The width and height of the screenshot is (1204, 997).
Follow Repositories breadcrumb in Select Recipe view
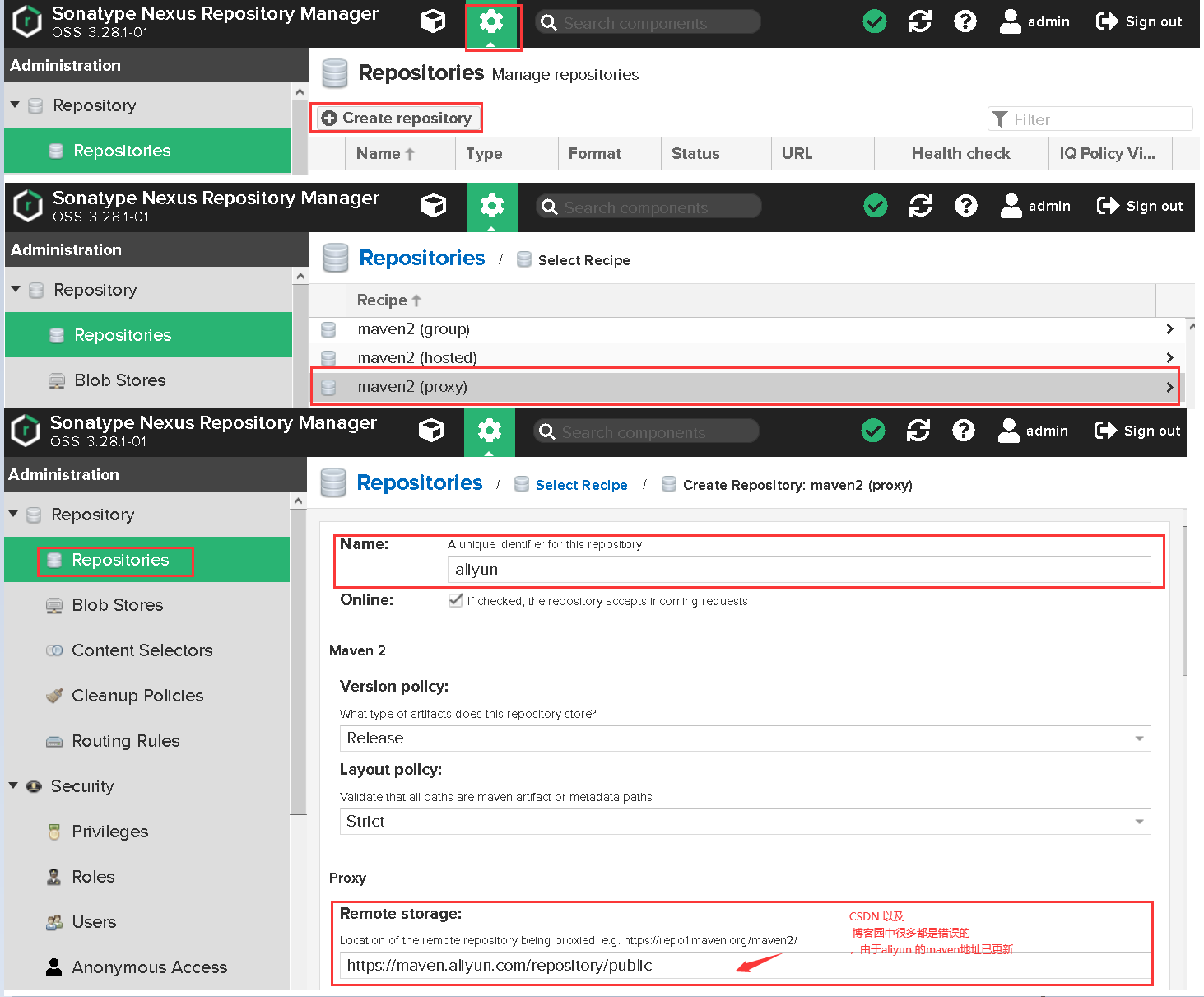click(x=422, y=258)
